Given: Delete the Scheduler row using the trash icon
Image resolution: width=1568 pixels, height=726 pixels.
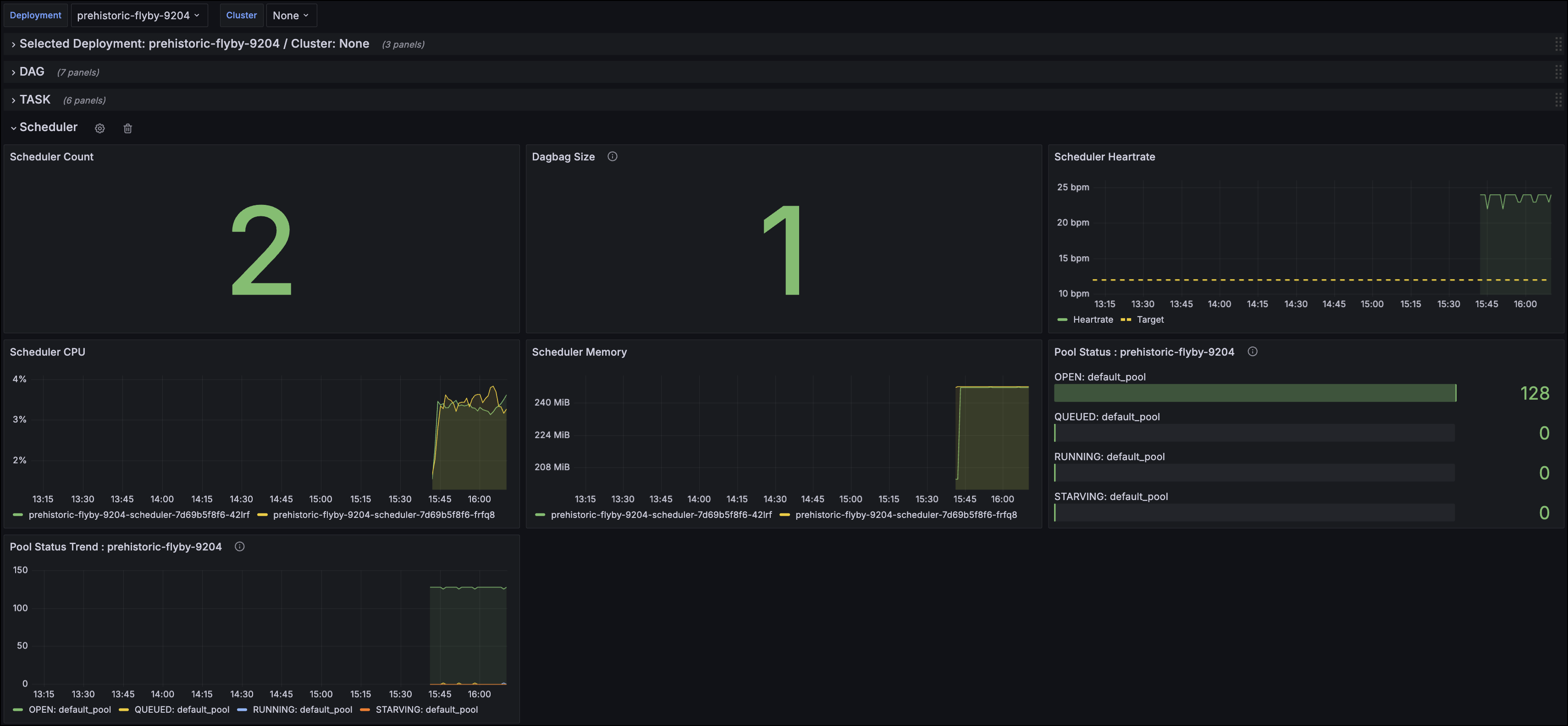Looking at the screenshot, I should (128, 128).
